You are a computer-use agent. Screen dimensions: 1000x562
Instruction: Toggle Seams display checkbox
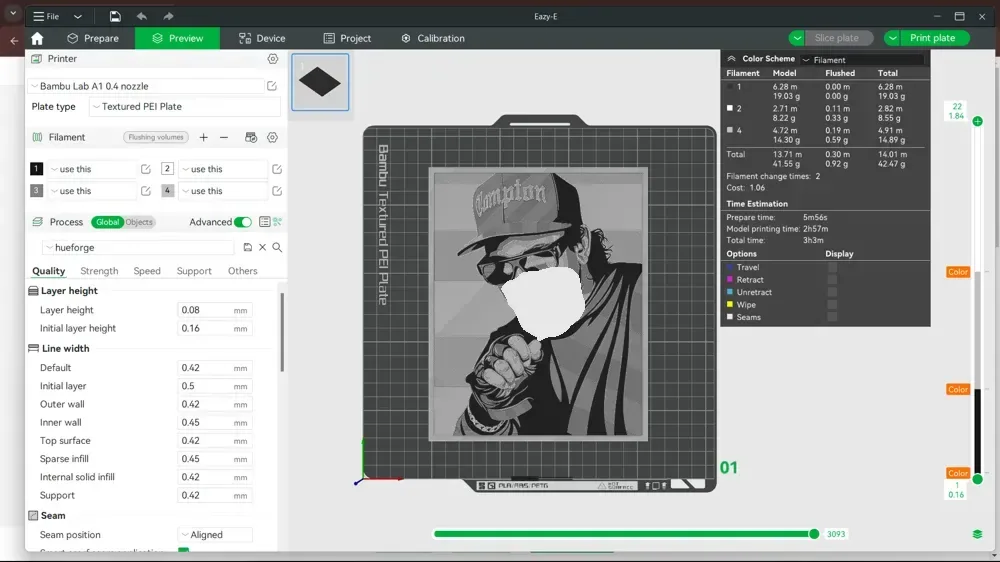click(832, 317)
